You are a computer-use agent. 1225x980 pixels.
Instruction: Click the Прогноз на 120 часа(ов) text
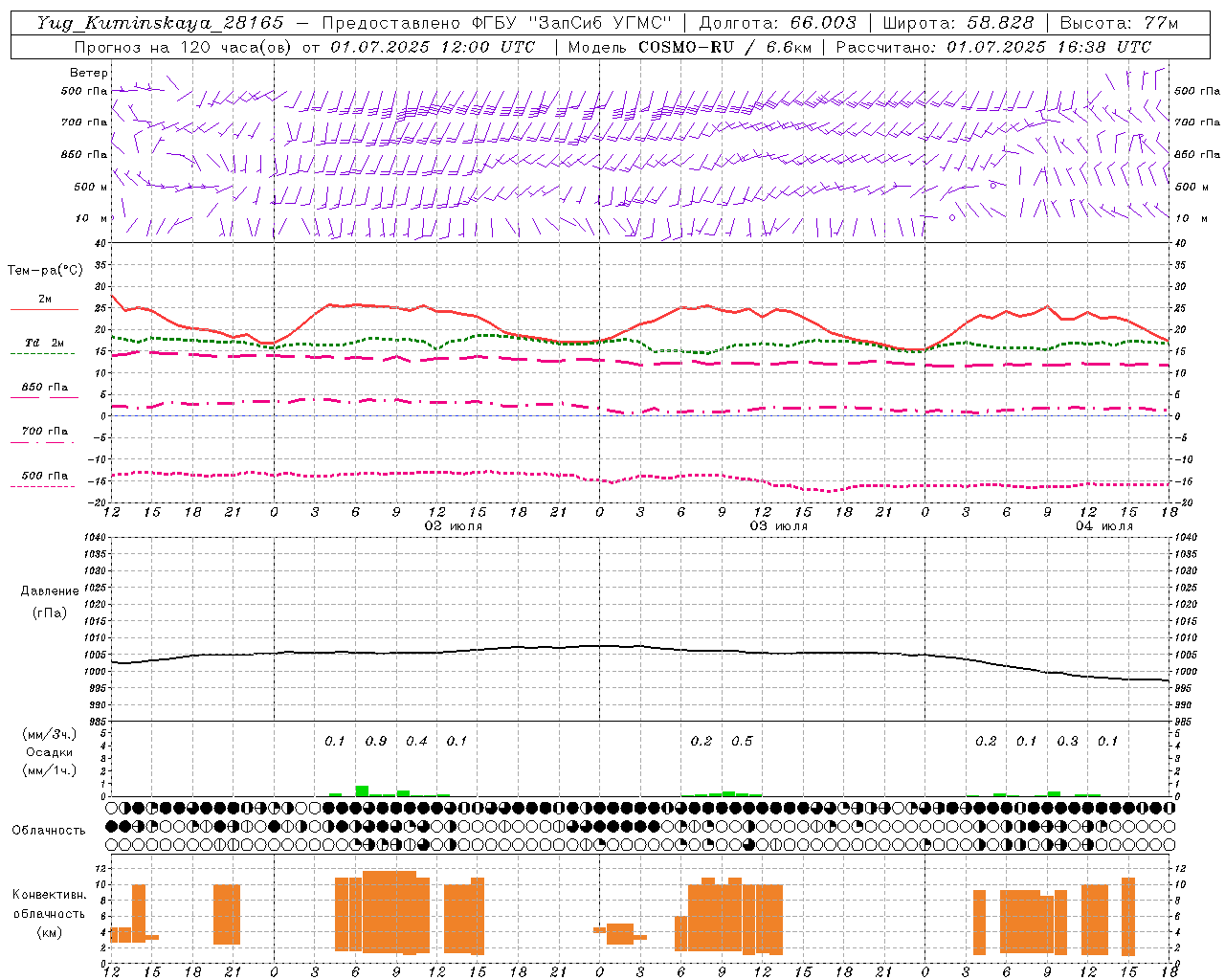(x=184, y=47)
